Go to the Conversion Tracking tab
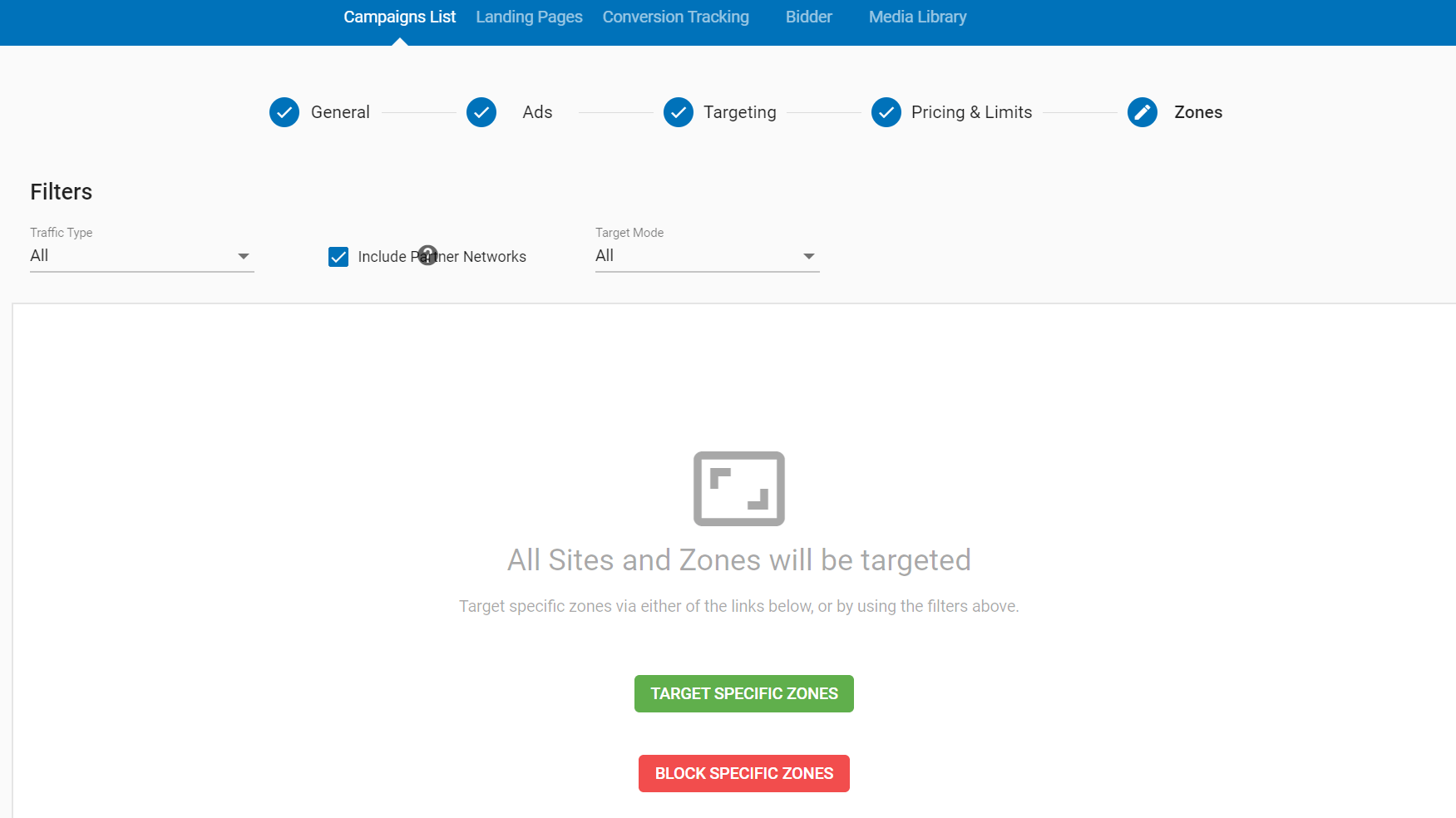1456x818 pixels. (675, 17)
